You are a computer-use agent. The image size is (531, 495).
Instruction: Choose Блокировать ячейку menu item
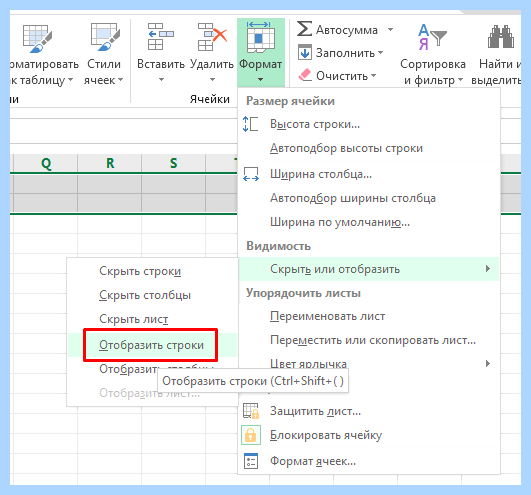pyautogui.click(x=369, y=435)
